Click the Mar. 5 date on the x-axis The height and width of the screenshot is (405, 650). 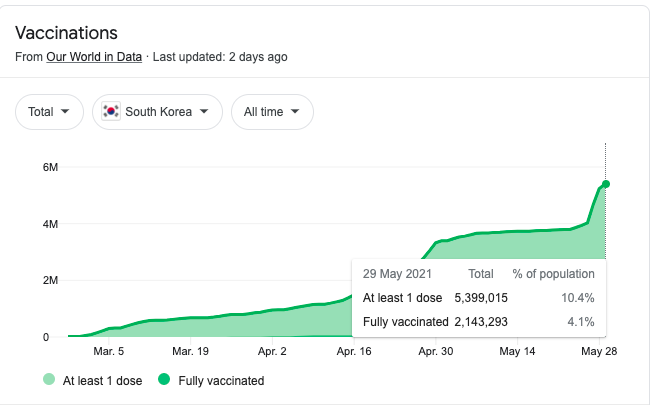pyautogui.click(x=108, y=352)
